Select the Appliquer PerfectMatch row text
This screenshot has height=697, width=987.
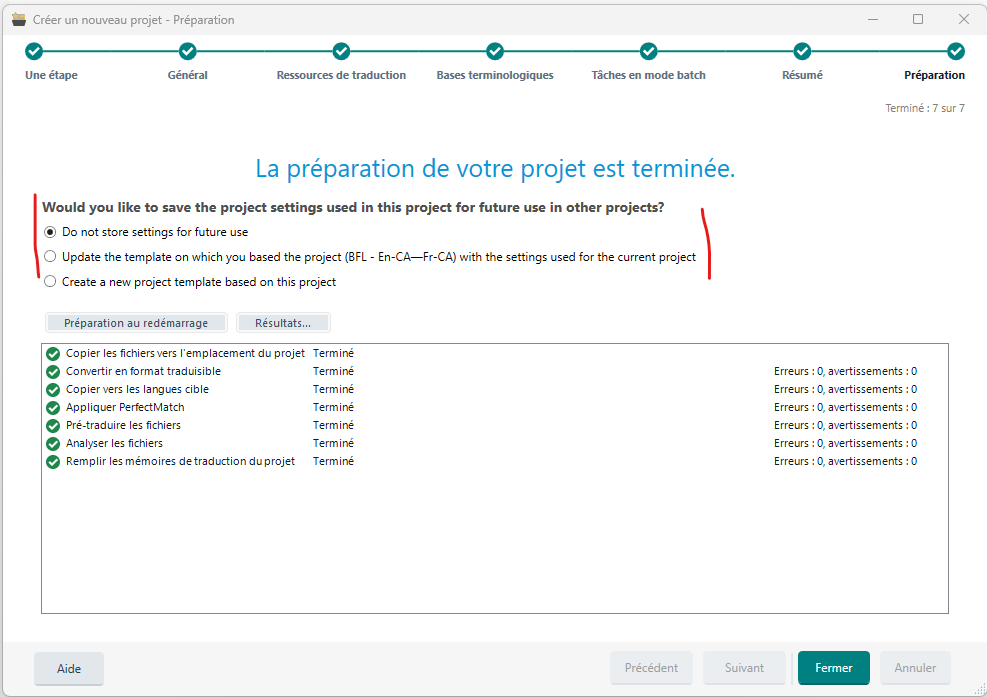125,407
